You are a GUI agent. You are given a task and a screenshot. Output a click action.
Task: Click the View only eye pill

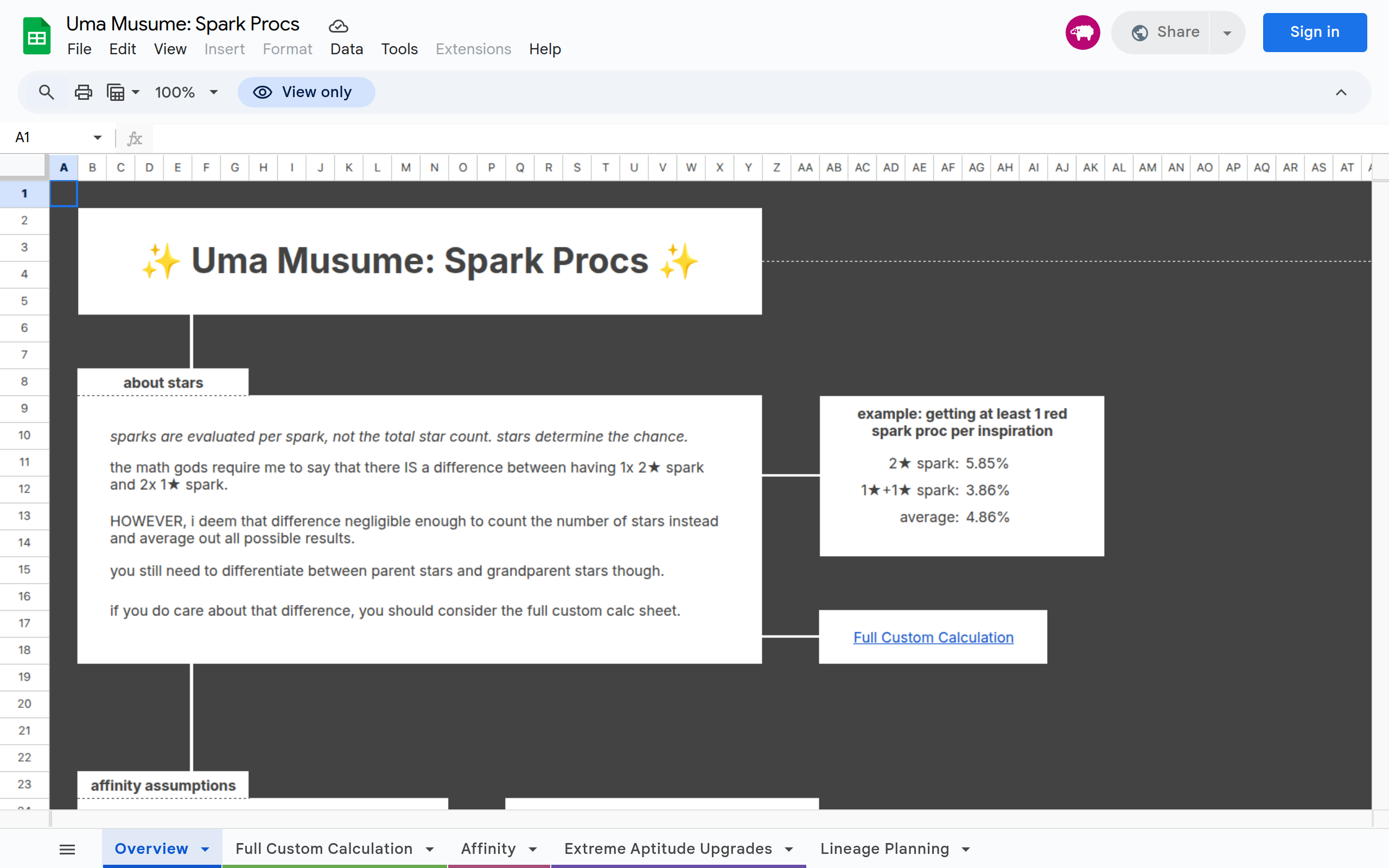click(306, 92)
